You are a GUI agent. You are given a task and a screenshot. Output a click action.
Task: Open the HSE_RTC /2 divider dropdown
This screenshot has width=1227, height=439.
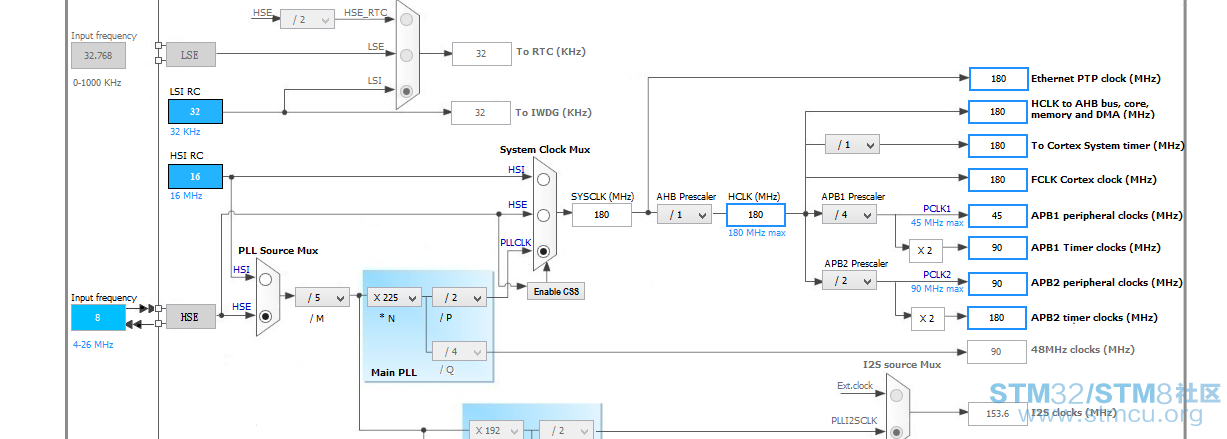(x=306, y=18)
